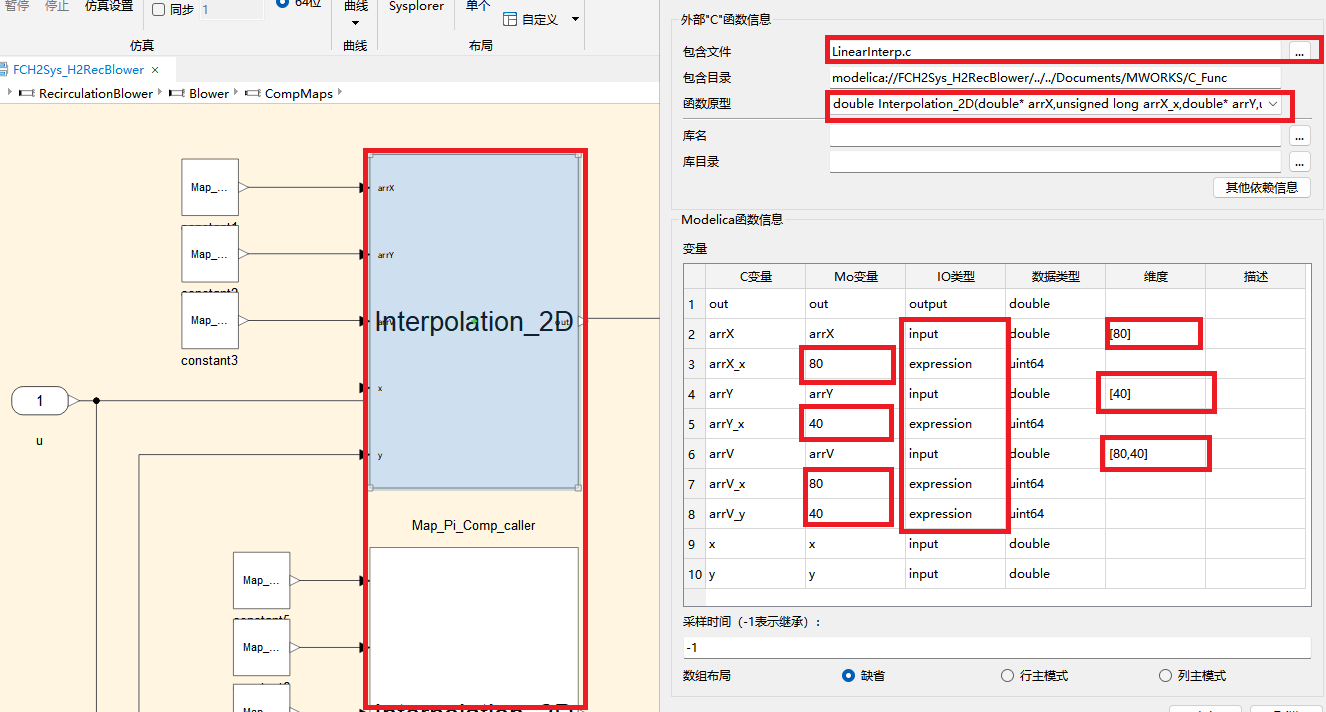Browse for 包含文件 with the ... button
1326x712 pixels.
[1299, 50]
